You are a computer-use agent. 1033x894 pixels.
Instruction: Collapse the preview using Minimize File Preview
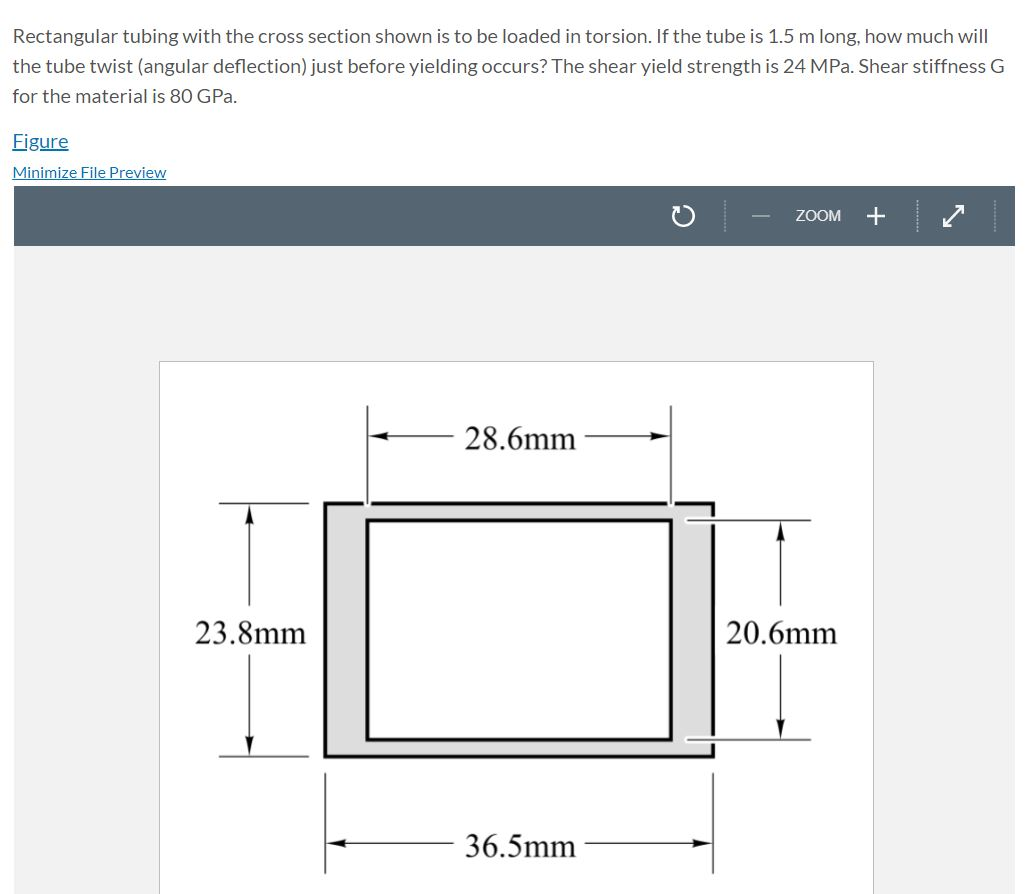coord(89,172)
